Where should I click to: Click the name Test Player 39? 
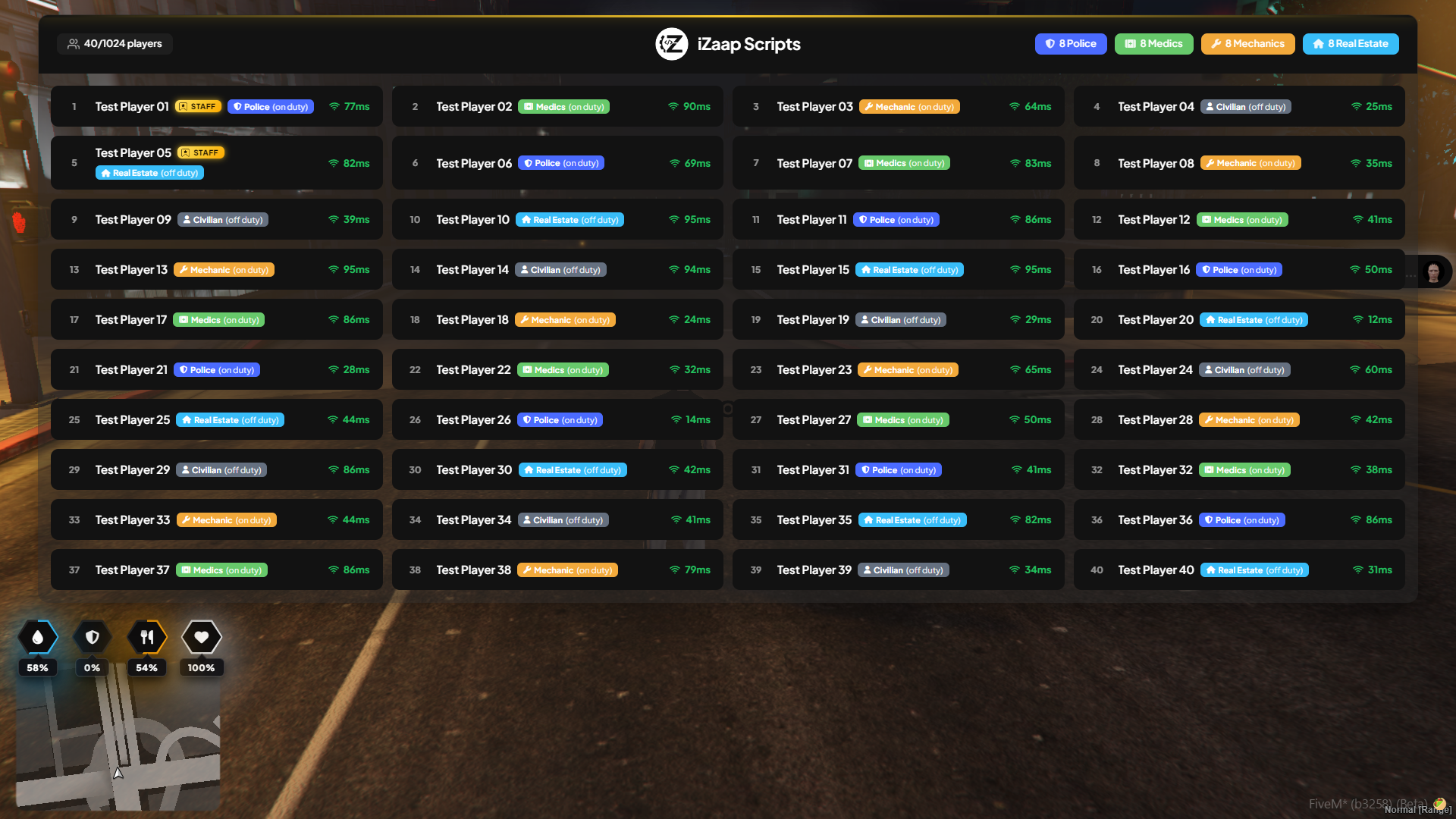(814, 570)
